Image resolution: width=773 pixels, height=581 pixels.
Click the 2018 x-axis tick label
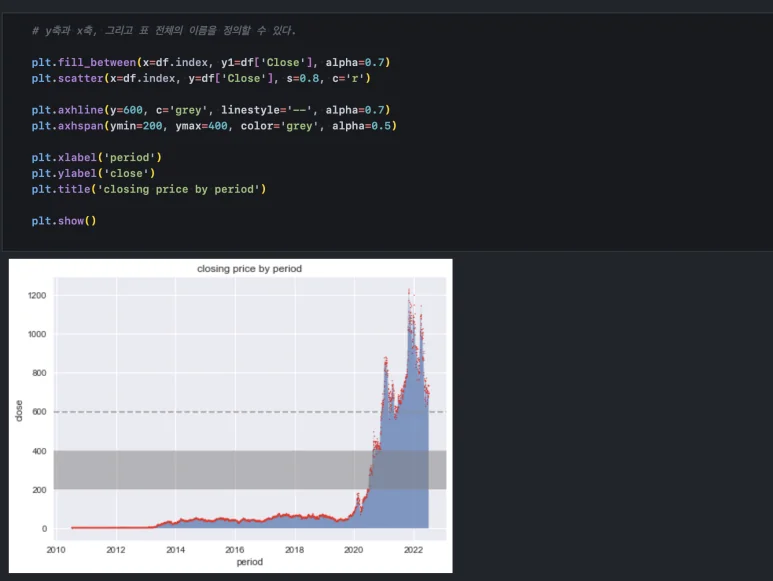point(294,550)
